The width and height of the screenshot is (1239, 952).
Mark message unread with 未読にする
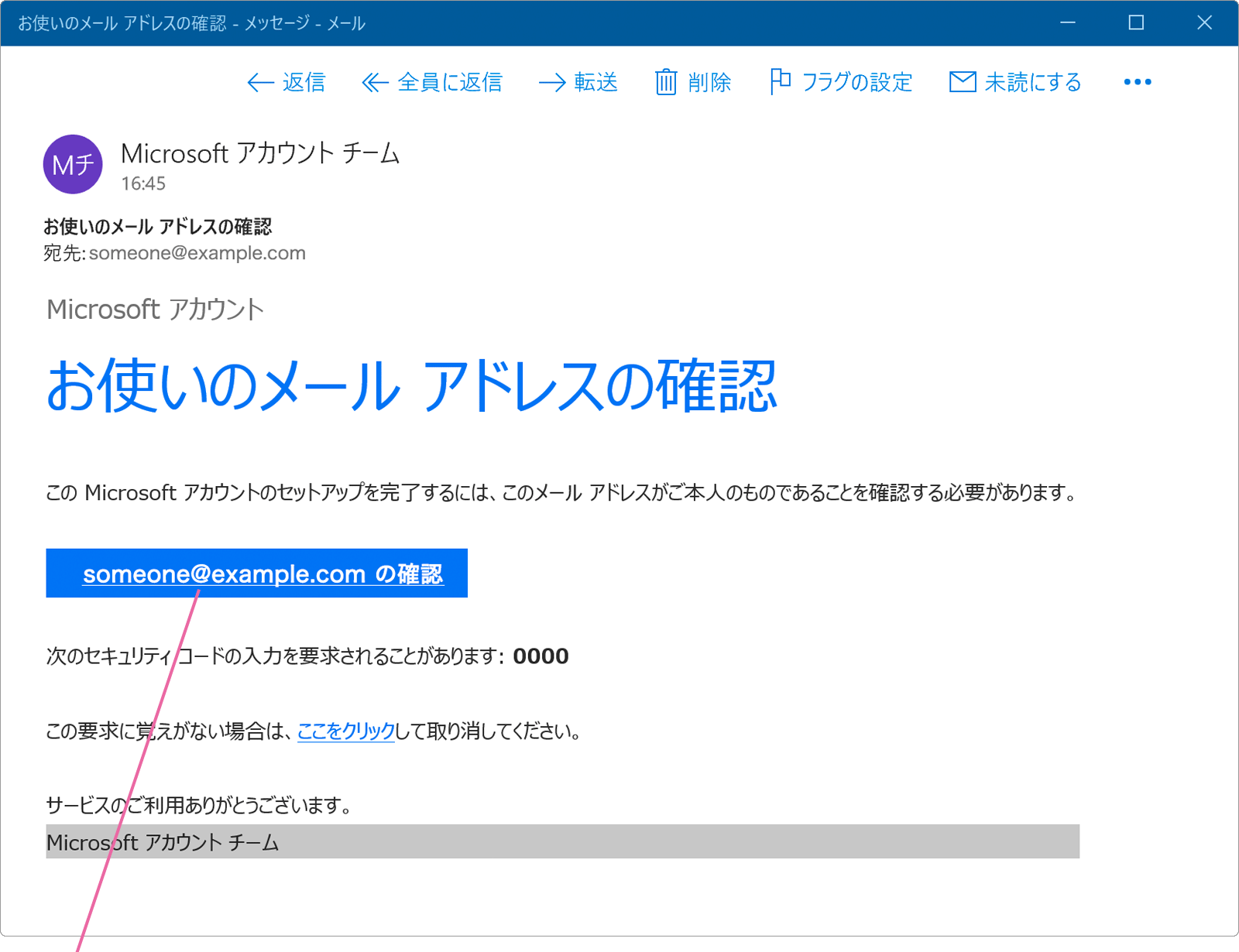[x=1015, y=82]
